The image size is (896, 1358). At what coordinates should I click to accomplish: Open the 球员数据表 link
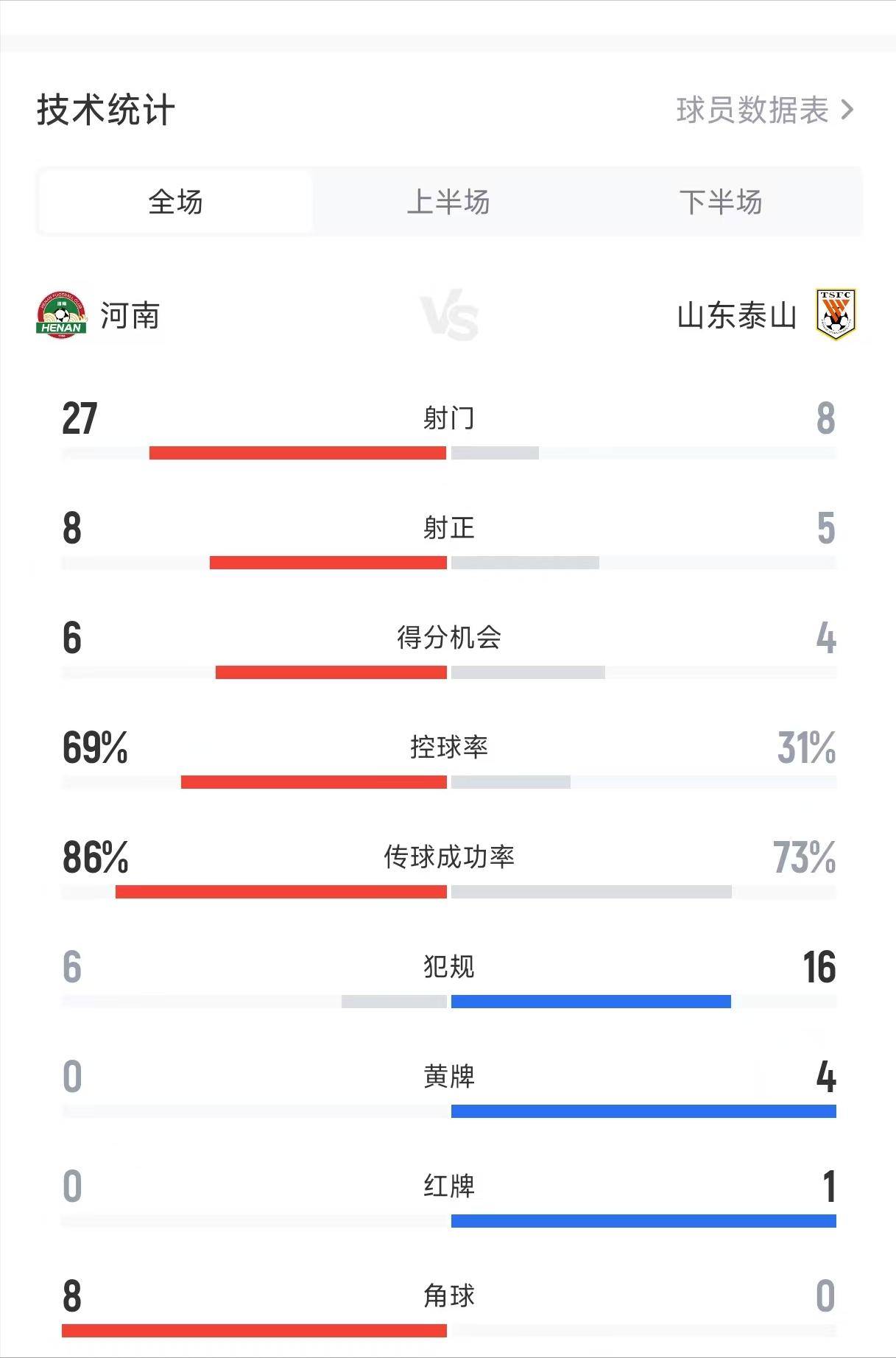(x=752, y=110)
